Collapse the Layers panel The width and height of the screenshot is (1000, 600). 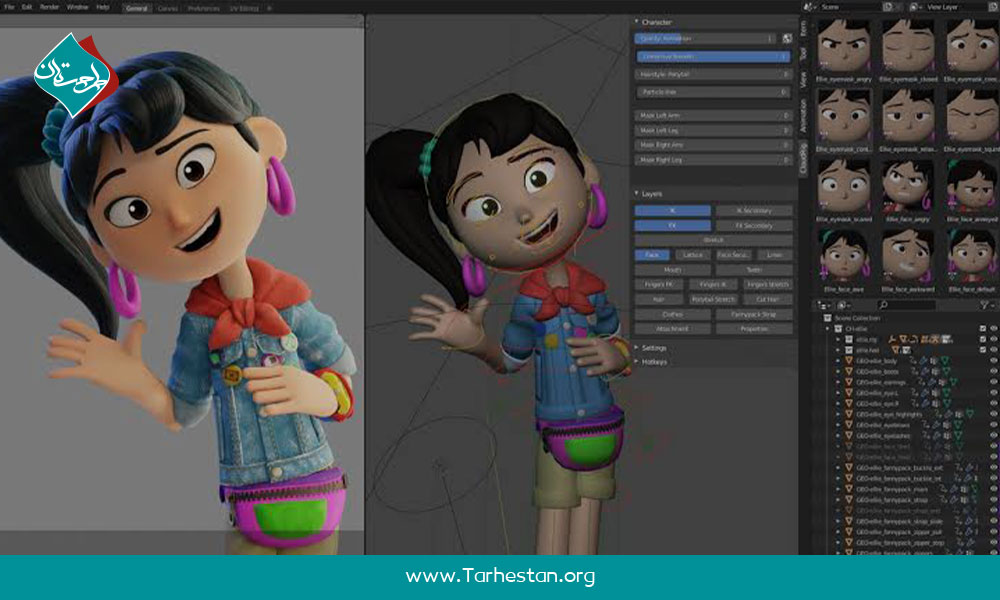pyautogui.click(x=636, y=193)
